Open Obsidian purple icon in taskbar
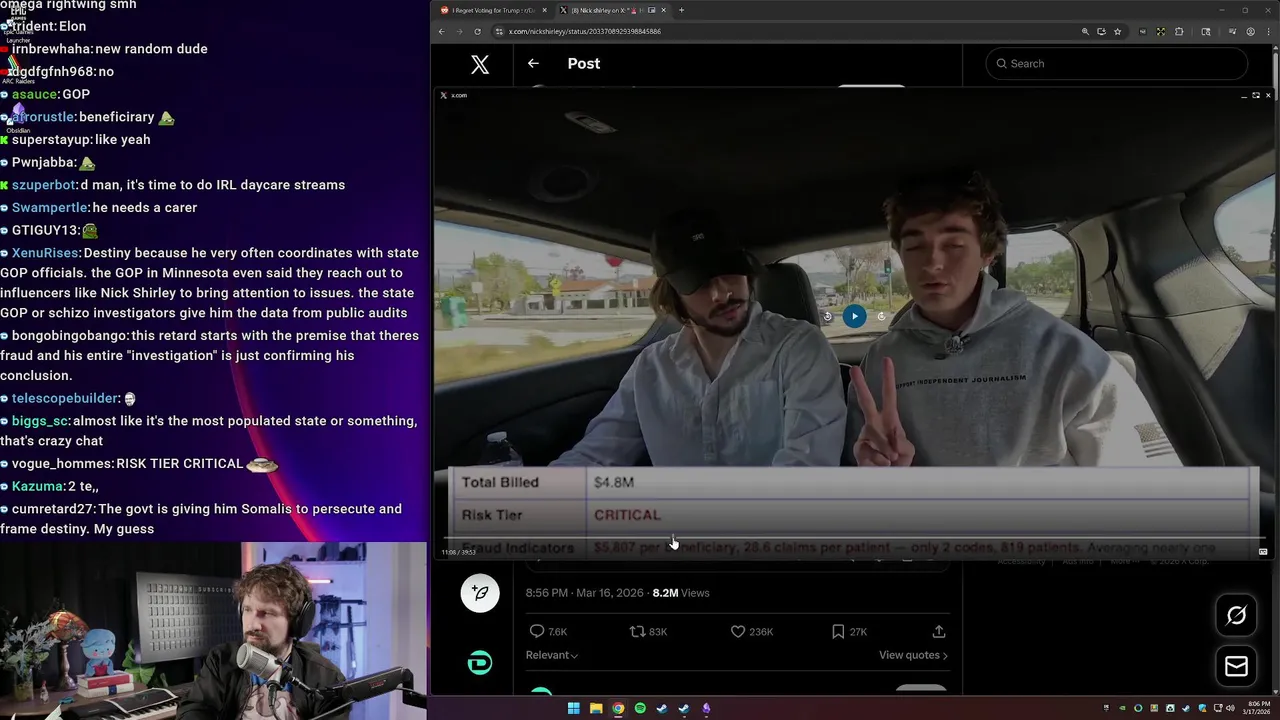The height and width of the screenshot is (720, 1280). [x=706, y=708]
